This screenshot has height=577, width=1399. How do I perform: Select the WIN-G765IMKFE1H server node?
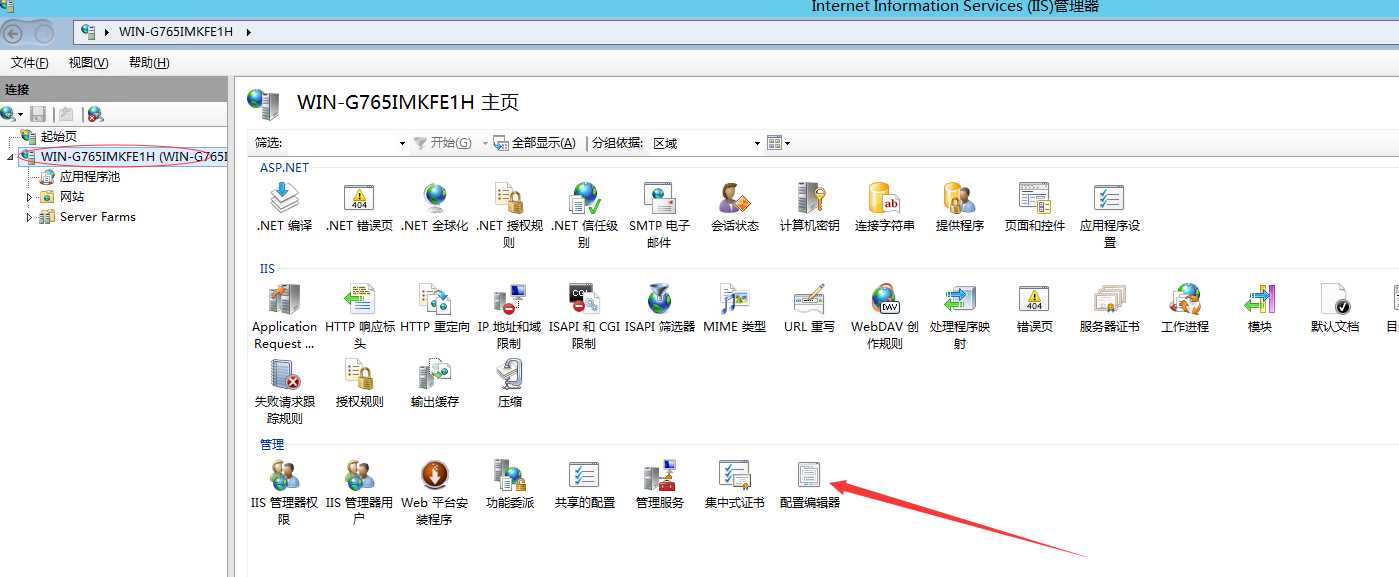pyautogui.click(x=134, y=157)
